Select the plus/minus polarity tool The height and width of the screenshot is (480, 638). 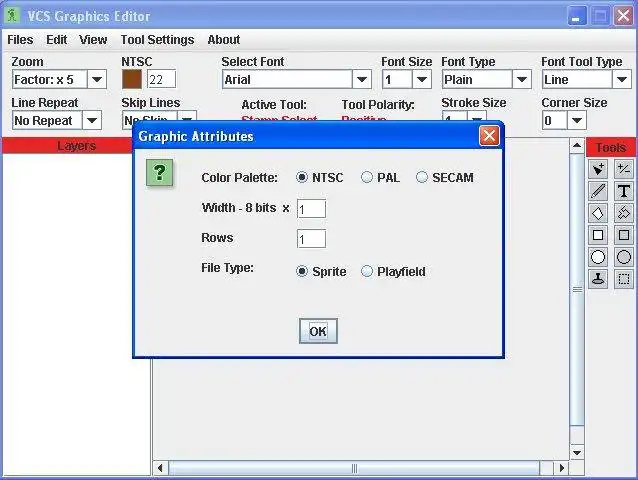tap(624, 169)
